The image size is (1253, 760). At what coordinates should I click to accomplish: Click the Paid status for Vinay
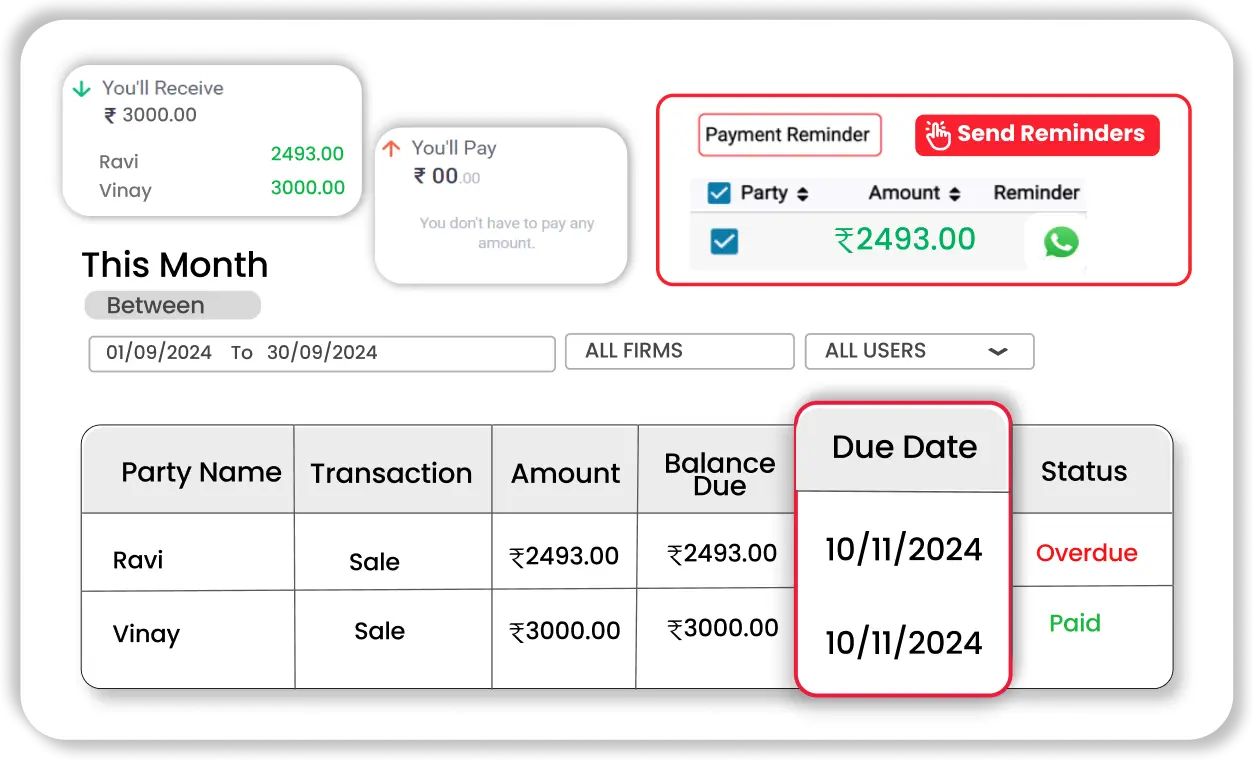pos(1074,623)
